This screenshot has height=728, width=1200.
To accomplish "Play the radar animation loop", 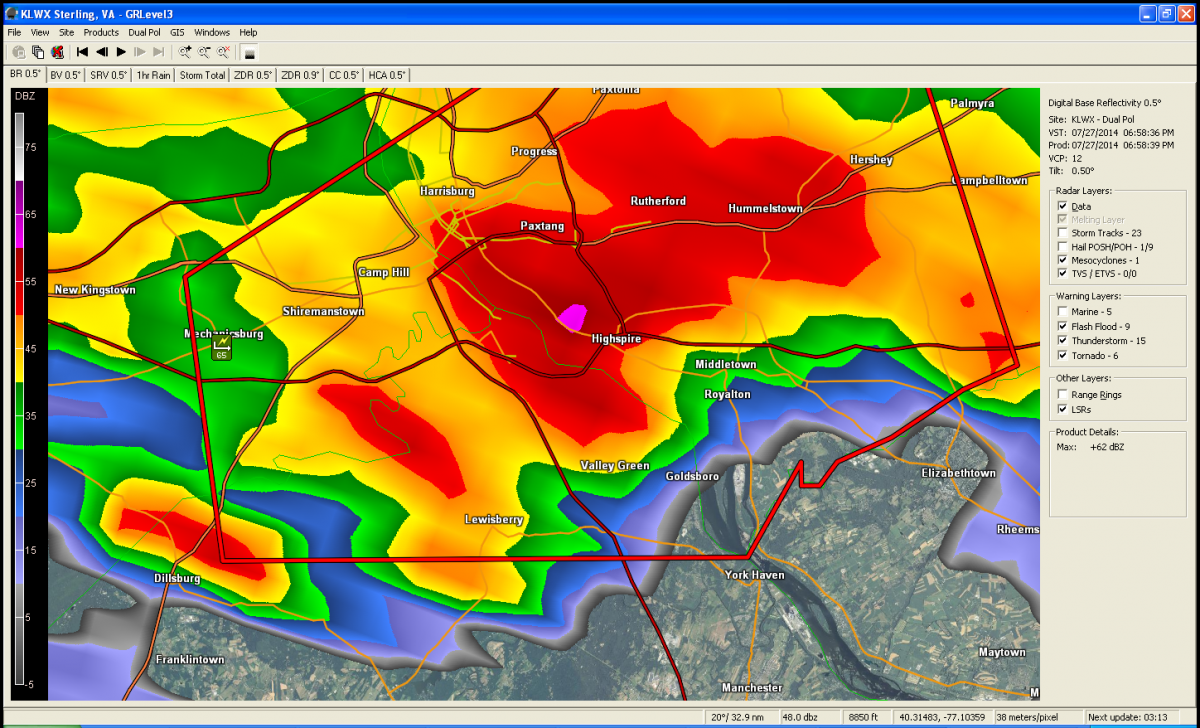I will [121, 51].
